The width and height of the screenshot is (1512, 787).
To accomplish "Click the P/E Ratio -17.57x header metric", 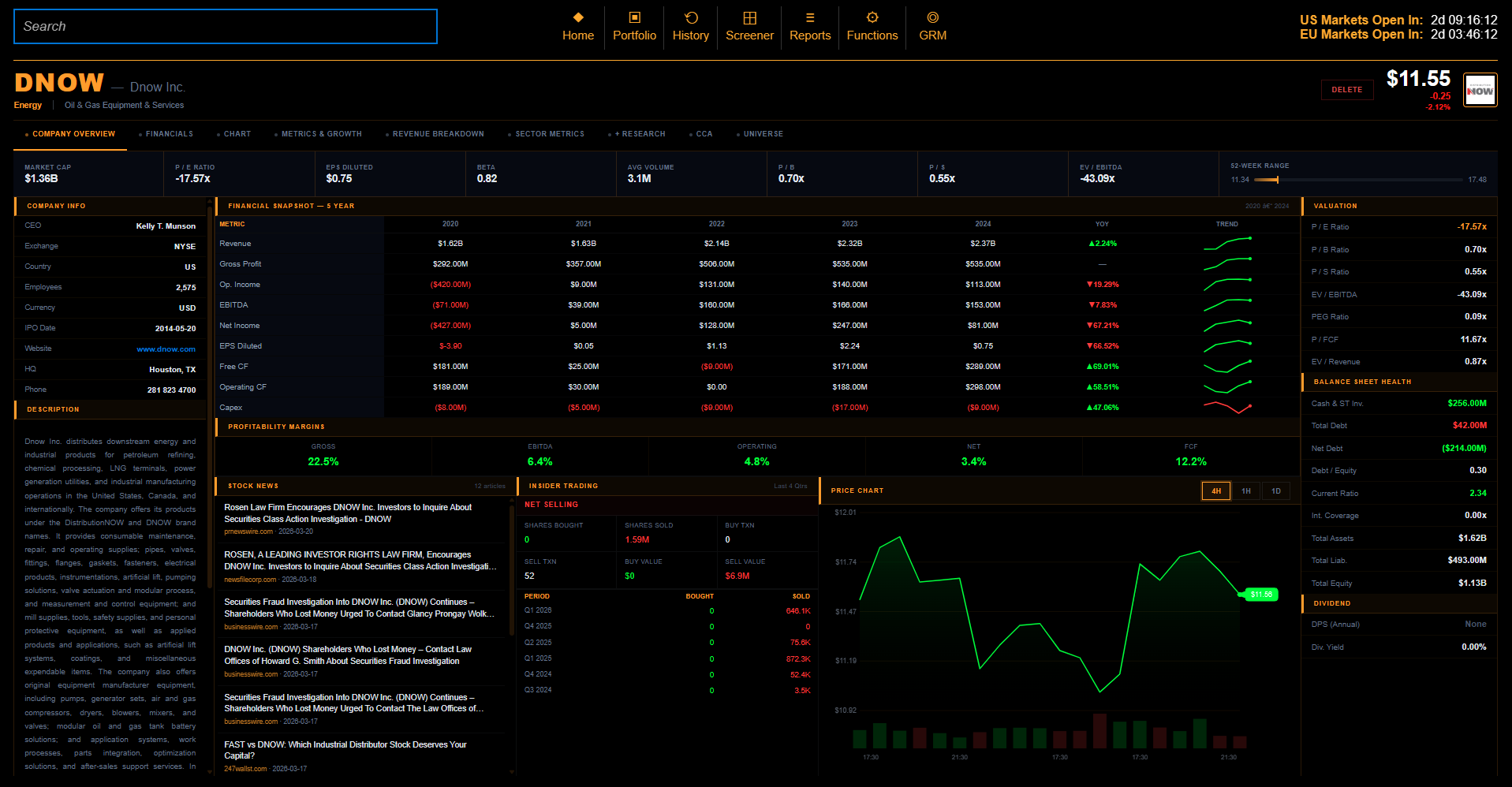I will 239,173.
